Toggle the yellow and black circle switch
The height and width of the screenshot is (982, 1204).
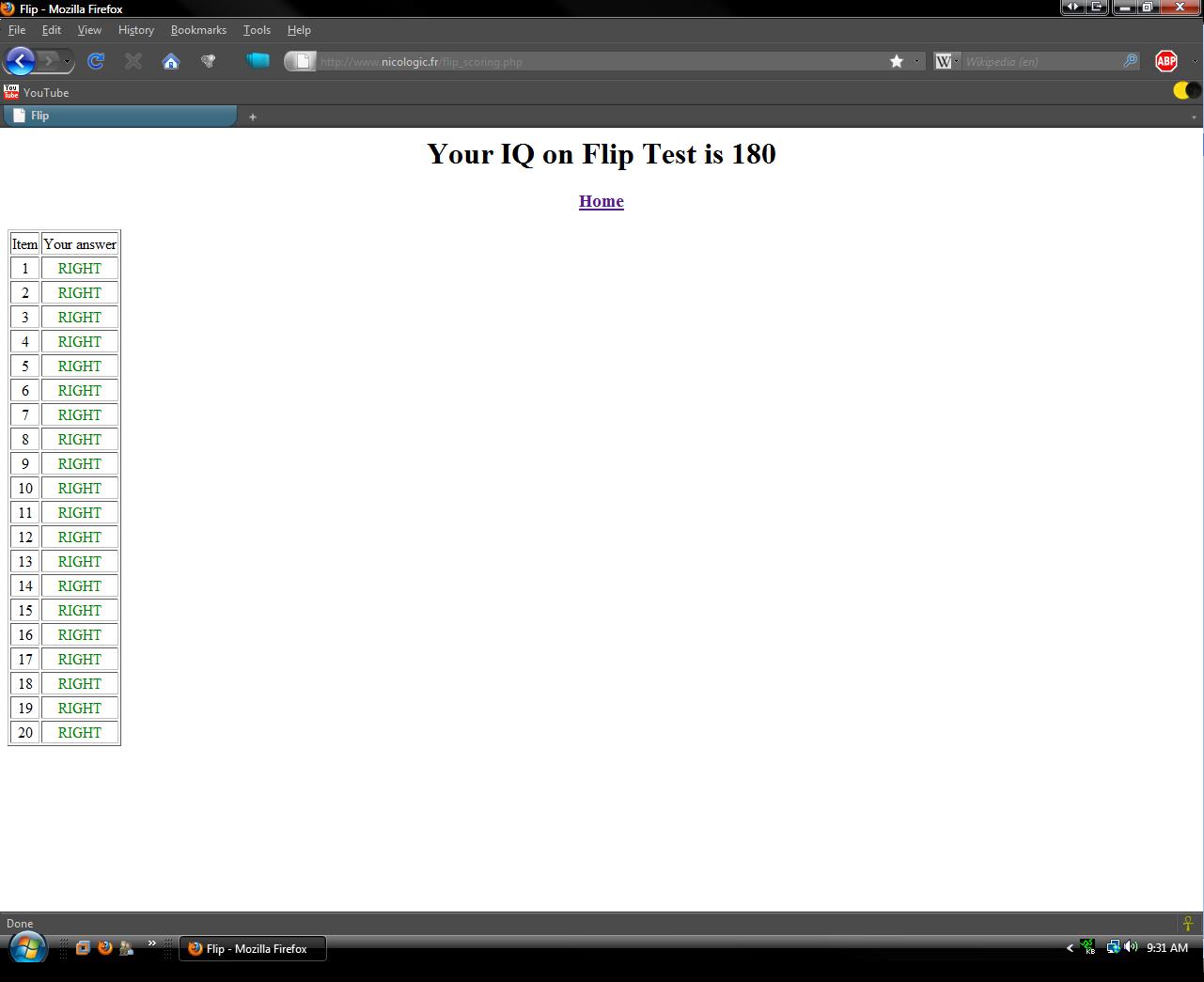tap(1187, 90)
